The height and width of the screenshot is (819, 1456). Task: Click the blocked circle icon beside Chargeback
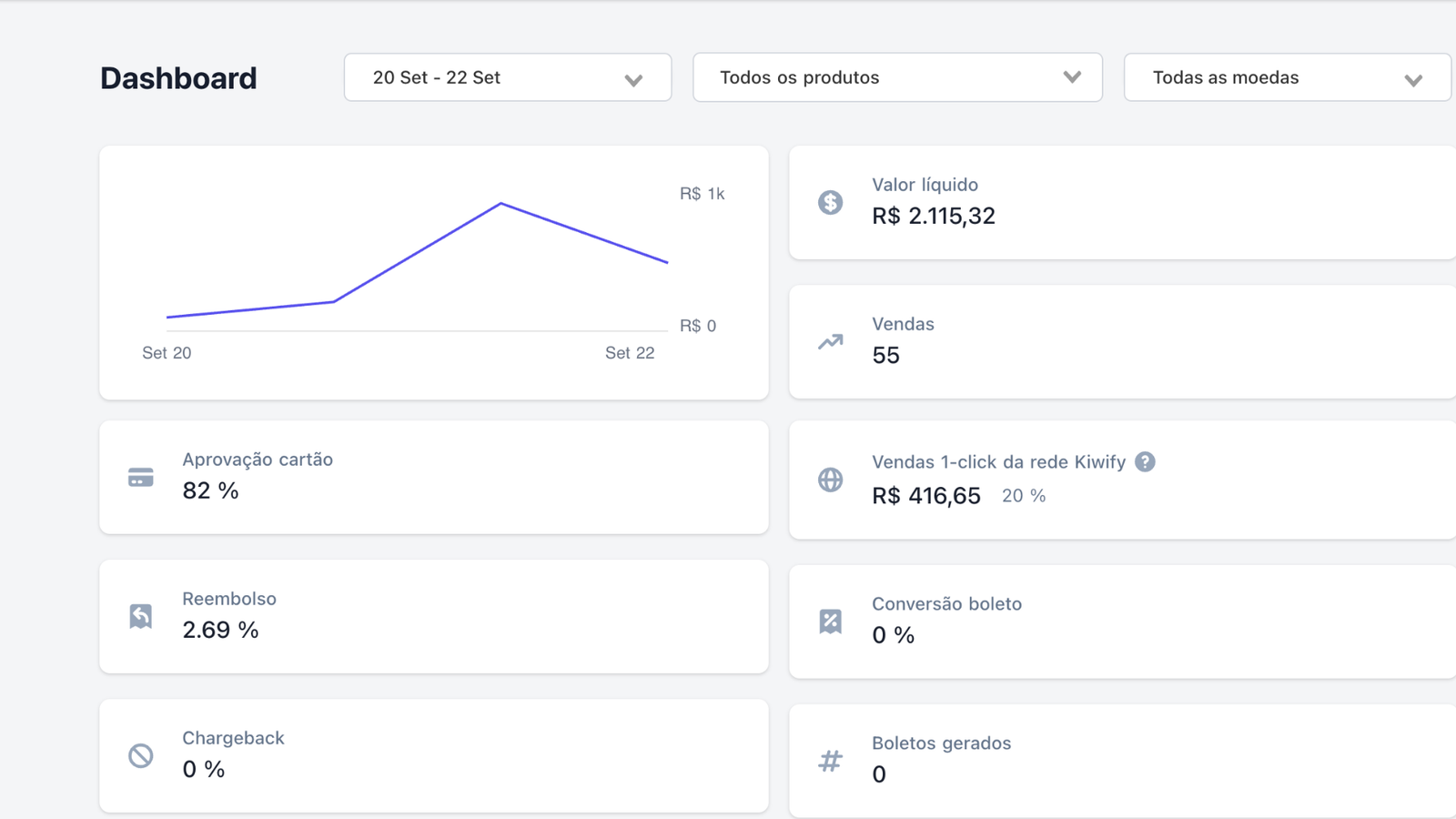tap(141, 755)
